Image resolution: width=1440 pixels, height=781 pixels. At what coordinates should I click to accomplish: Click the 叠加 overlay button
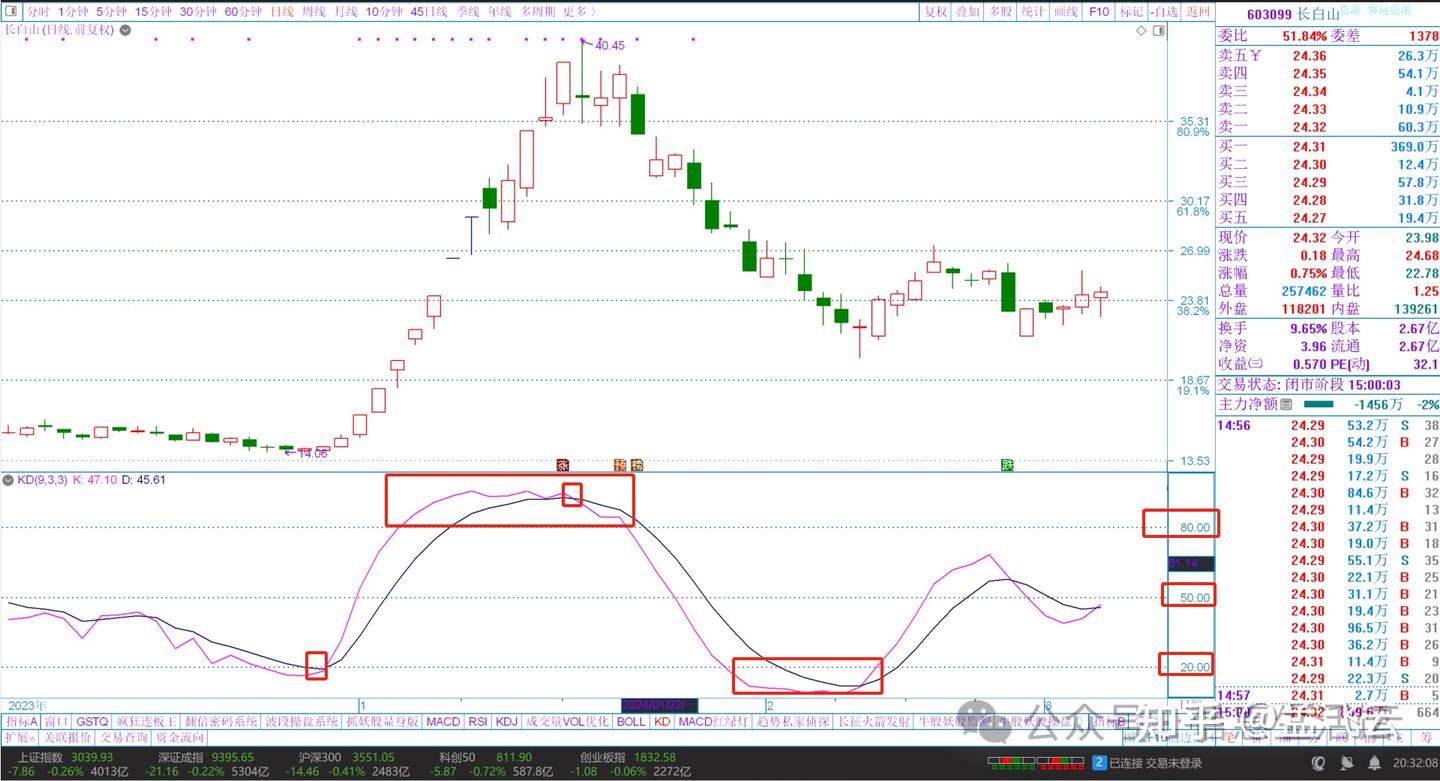click(x=967, y=12)
